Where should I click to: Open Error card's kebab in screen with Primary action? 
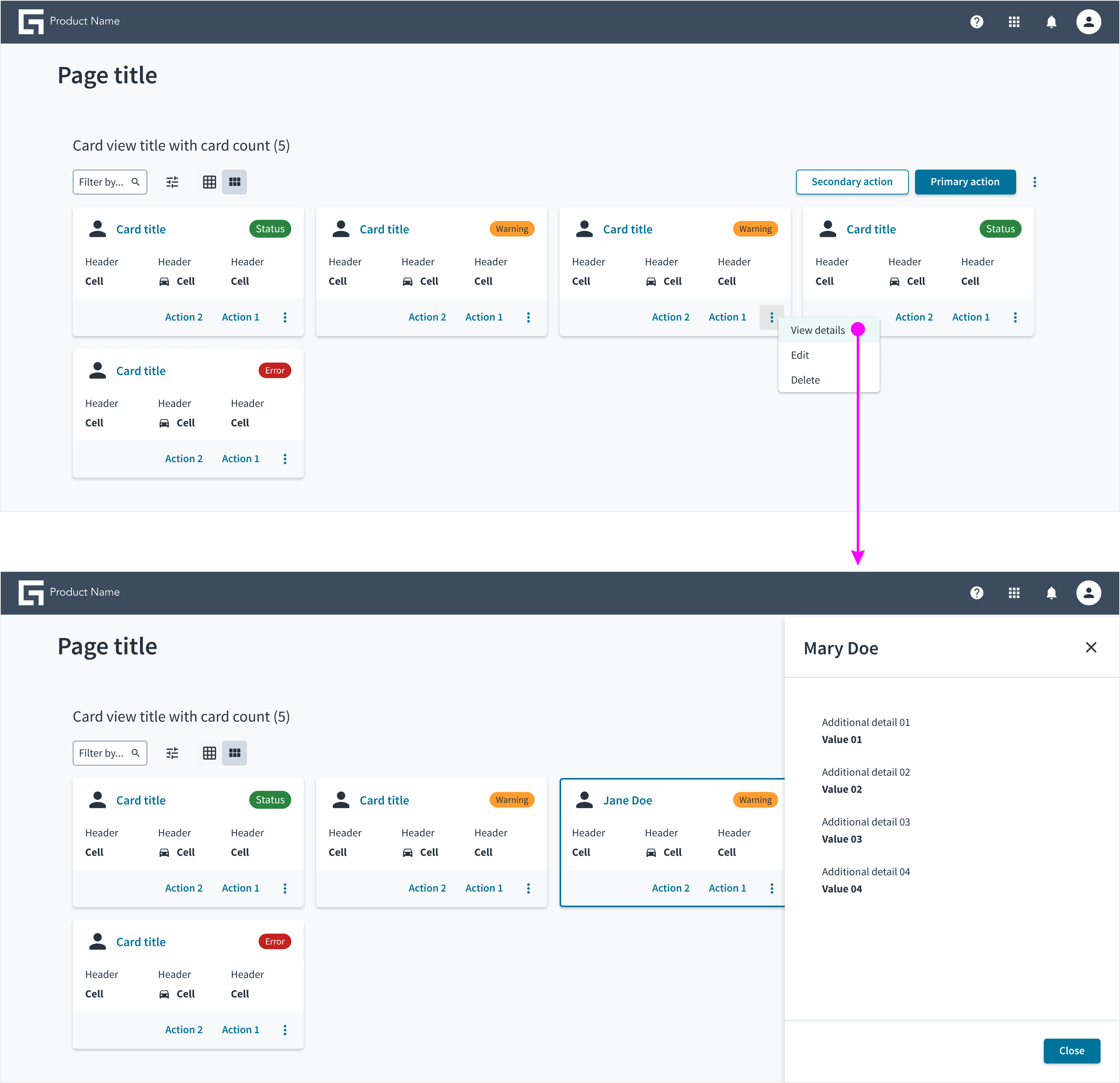pyautogui.click(x=285, y=459)
